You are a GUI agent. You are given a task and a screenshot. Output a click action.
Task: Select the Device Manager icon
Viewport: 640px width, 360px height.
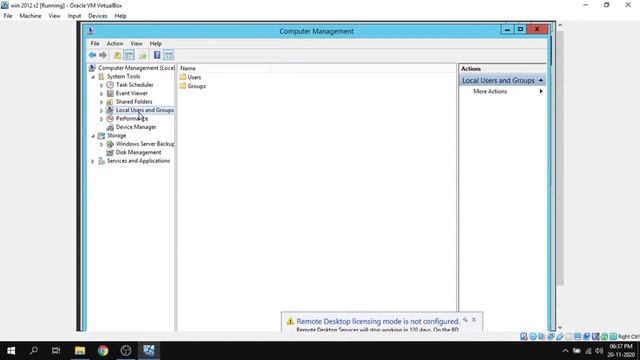click(x=110, y=127)
